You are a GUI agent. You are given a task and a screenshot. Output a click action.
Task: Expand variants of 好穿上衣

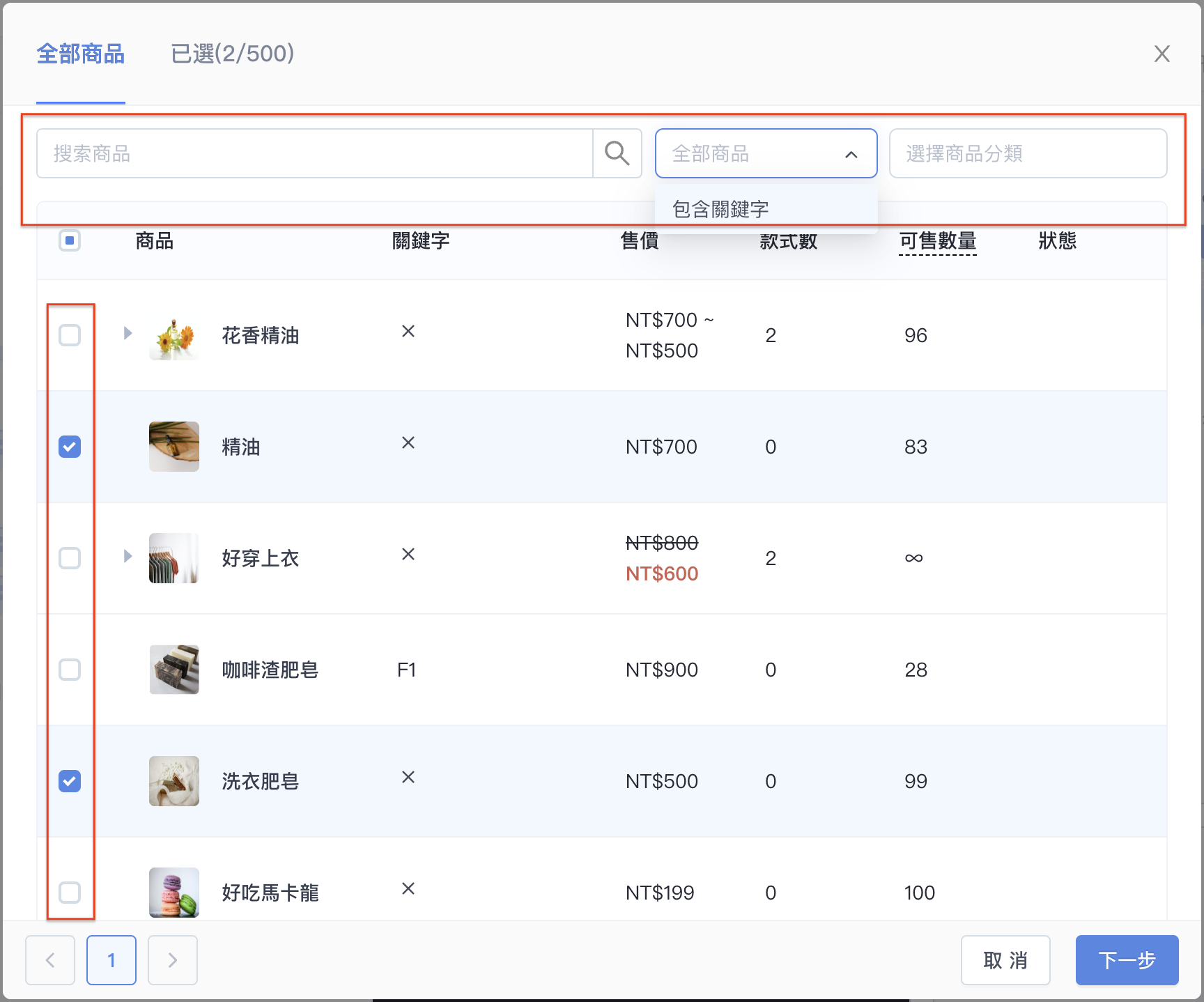point(128,556)
